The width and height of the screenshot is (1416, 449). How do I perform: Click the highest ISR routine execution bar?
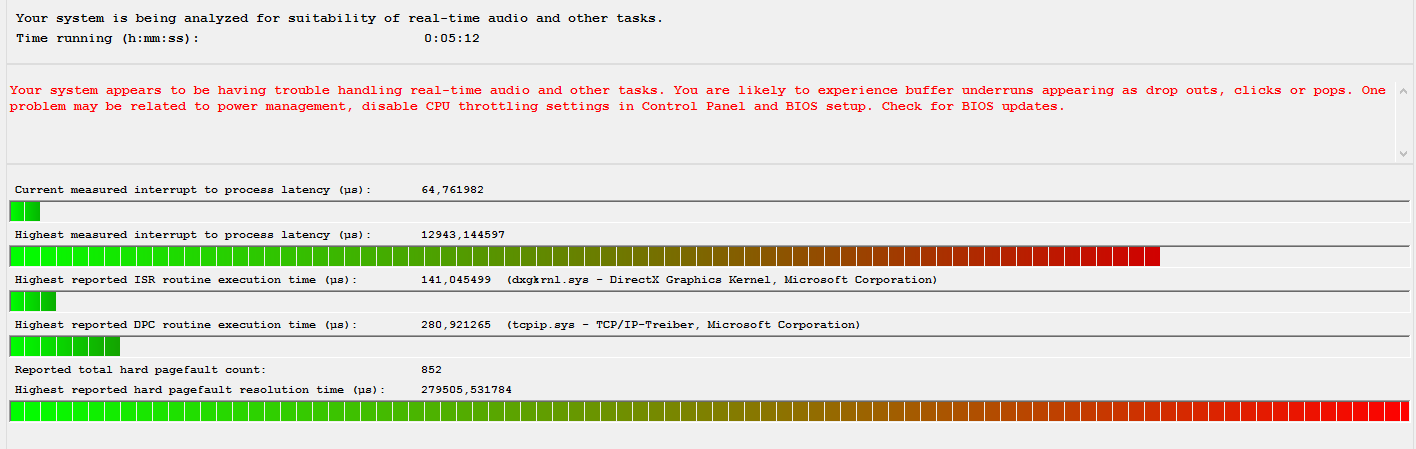click(708, 301)
